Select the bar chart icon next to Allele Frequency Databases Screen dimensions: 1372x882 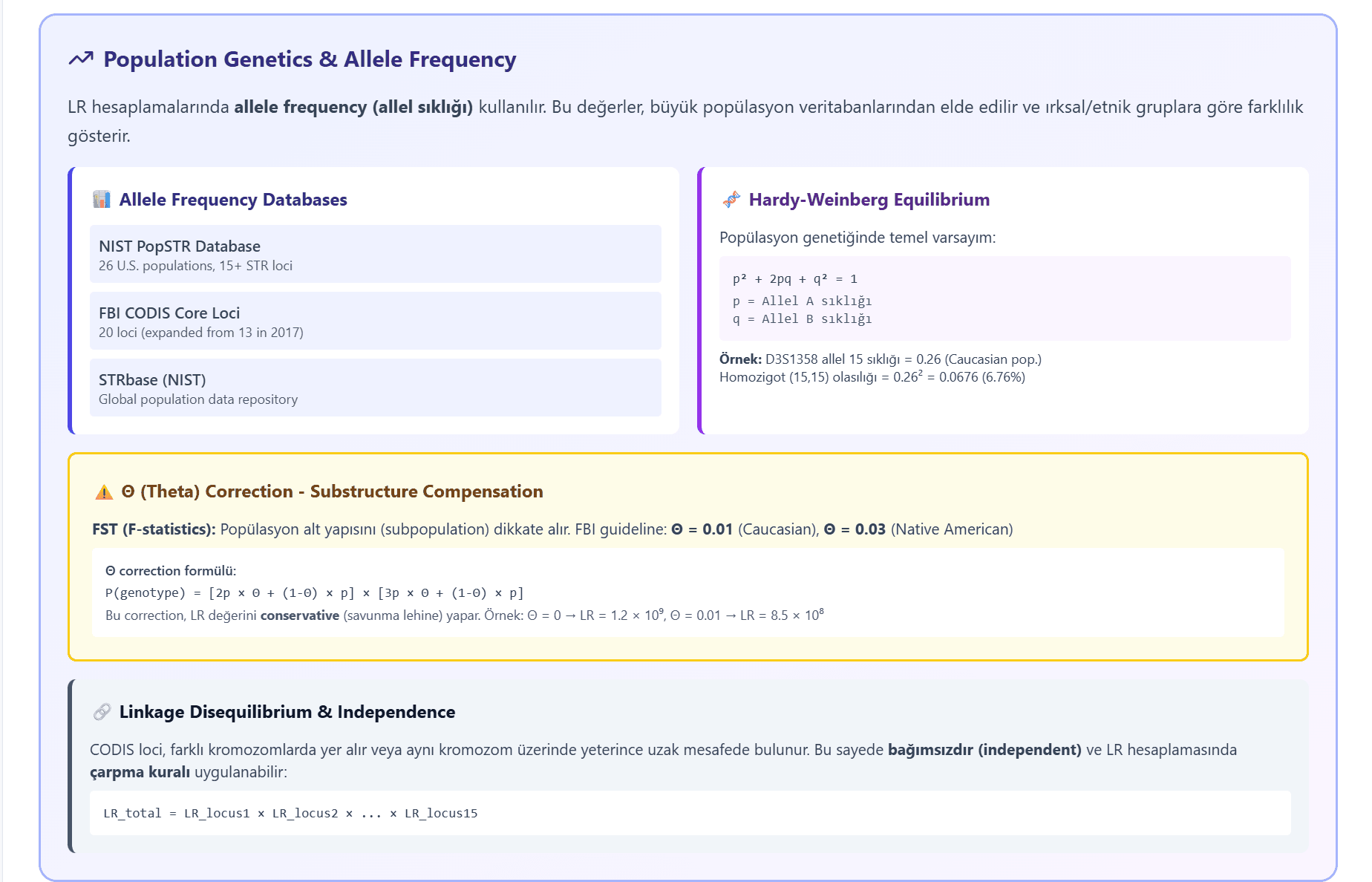tap(101, 199)
